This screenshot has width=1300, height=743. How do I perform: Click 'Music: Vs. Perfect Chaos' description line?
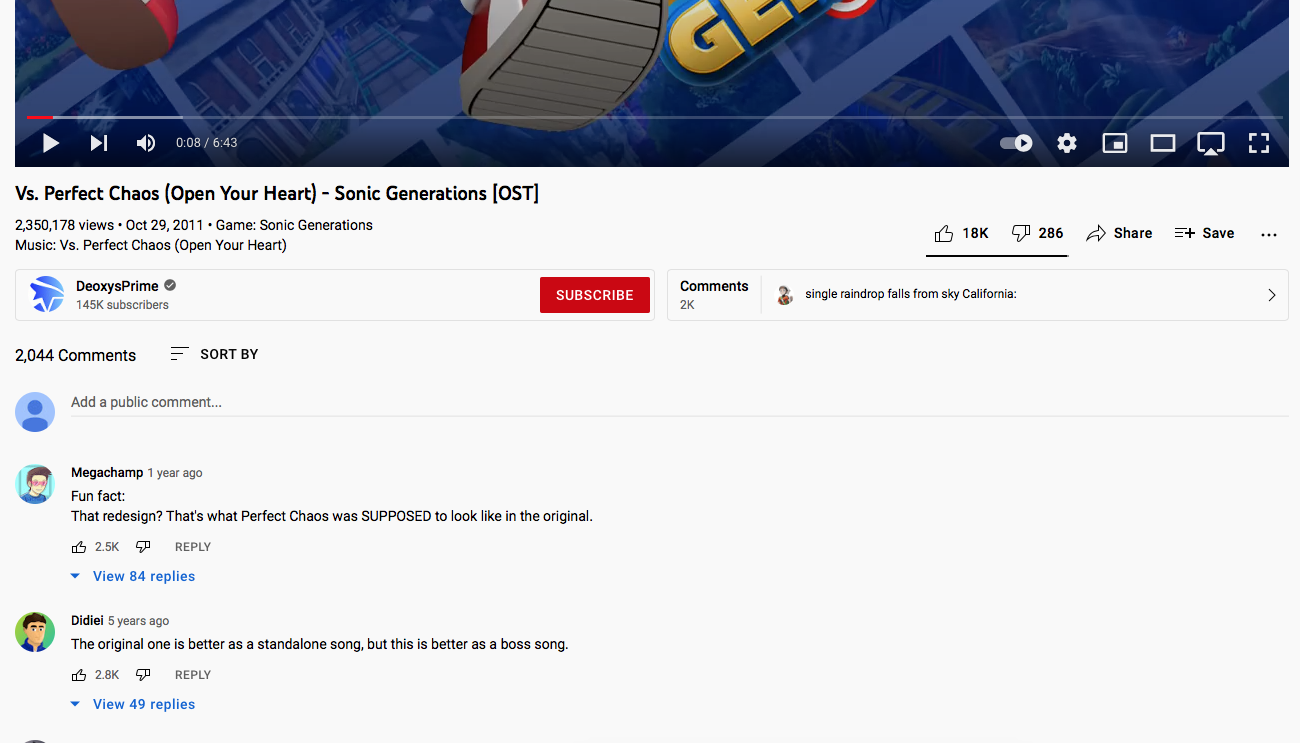pos(151,245)
